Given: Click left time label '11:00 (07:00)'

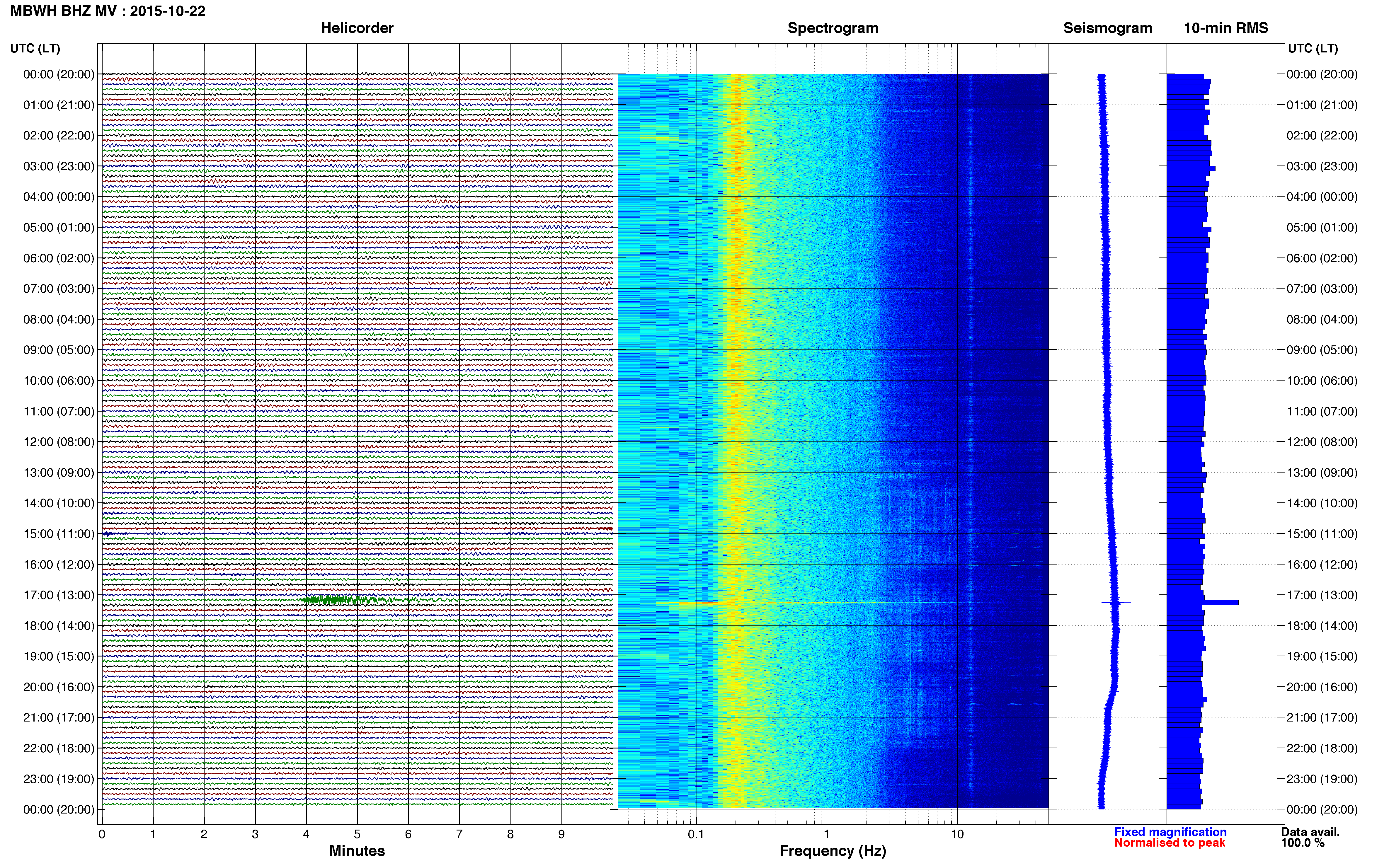Looking at the screenshot, I should tap(59, 412).
